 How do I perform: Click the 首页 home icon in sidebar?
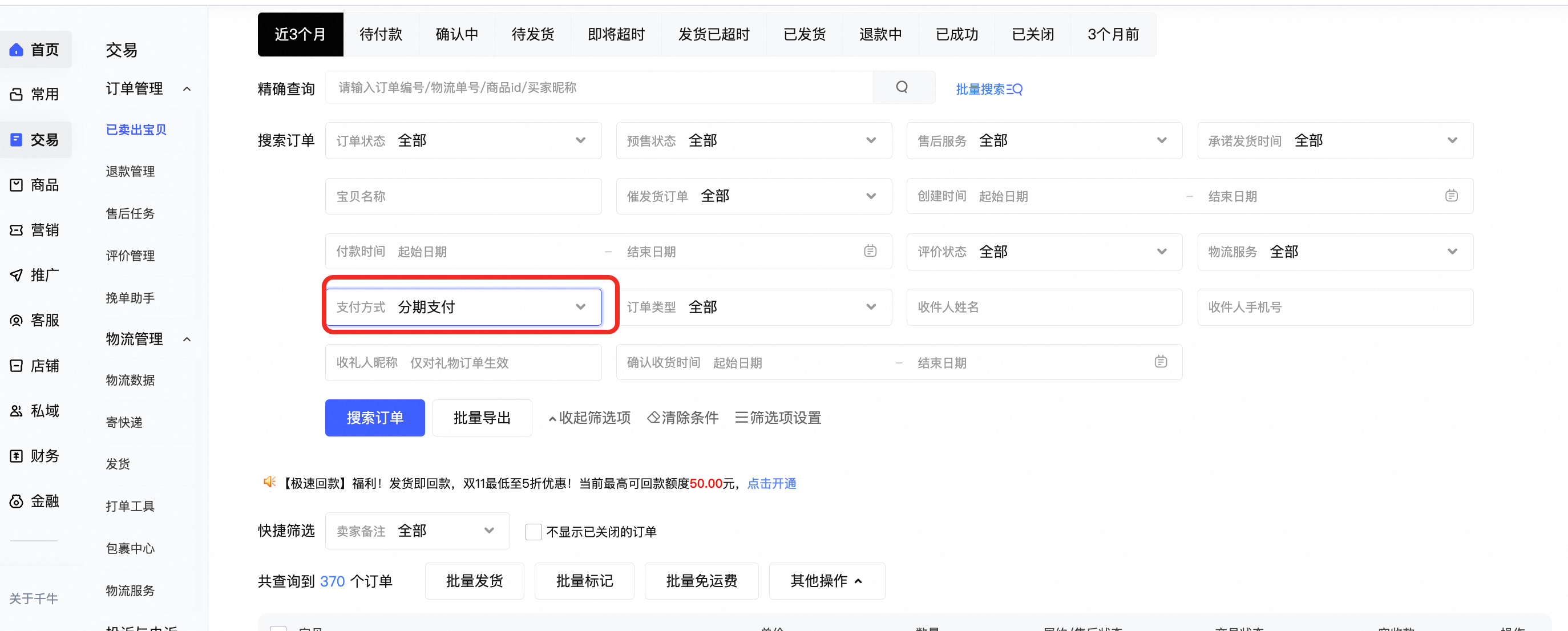click(x=17, y=50)
